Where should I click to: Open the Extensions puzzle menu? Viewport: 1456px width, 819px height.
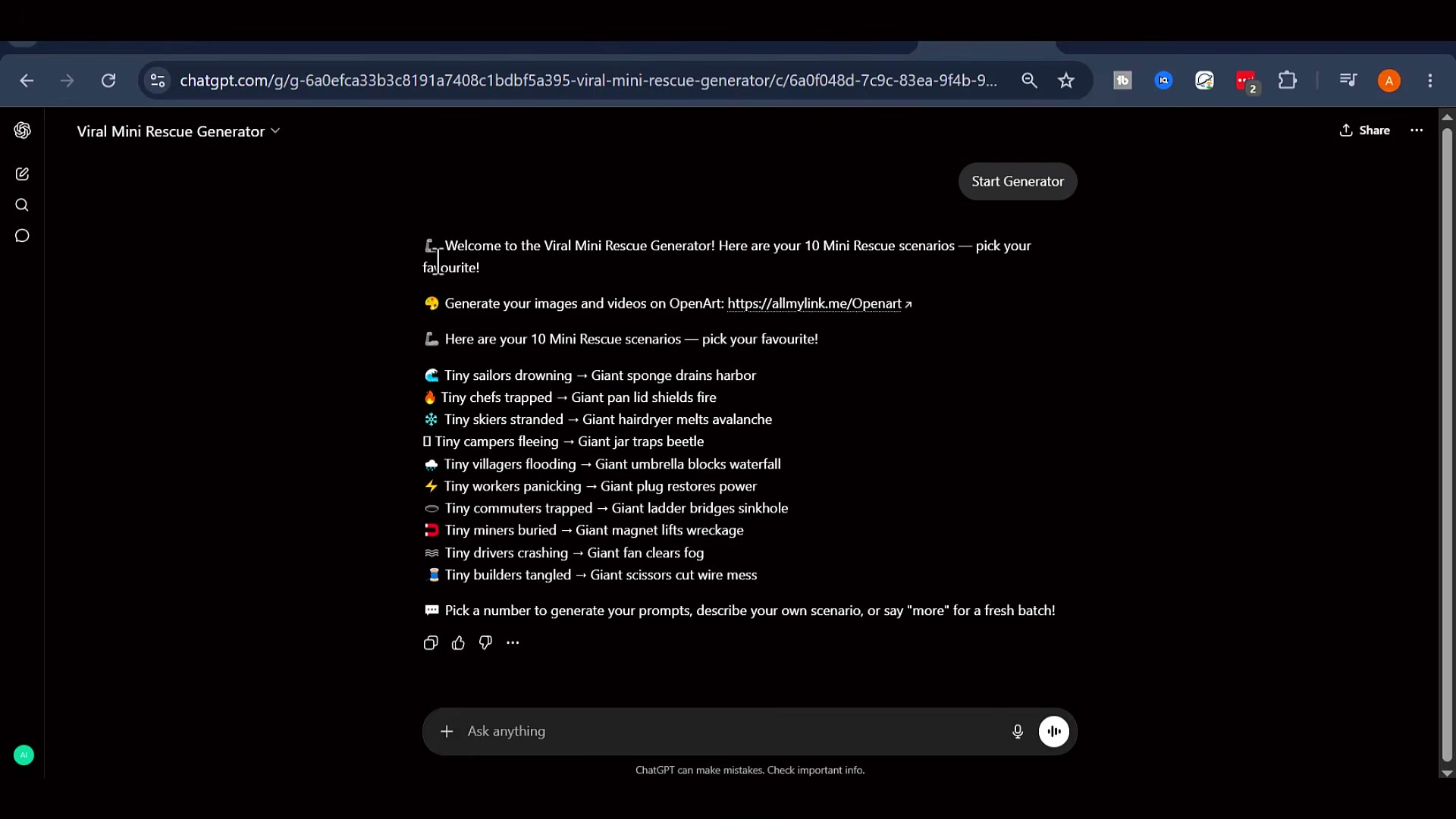click(x=1288, y=80)
